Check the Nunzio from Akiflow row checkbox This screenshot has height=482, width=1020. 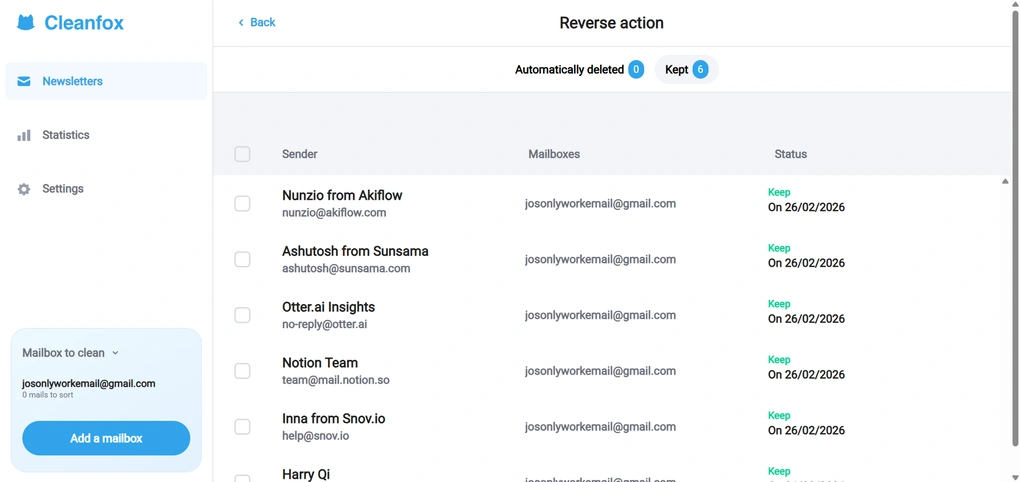[x=242, y=204]
